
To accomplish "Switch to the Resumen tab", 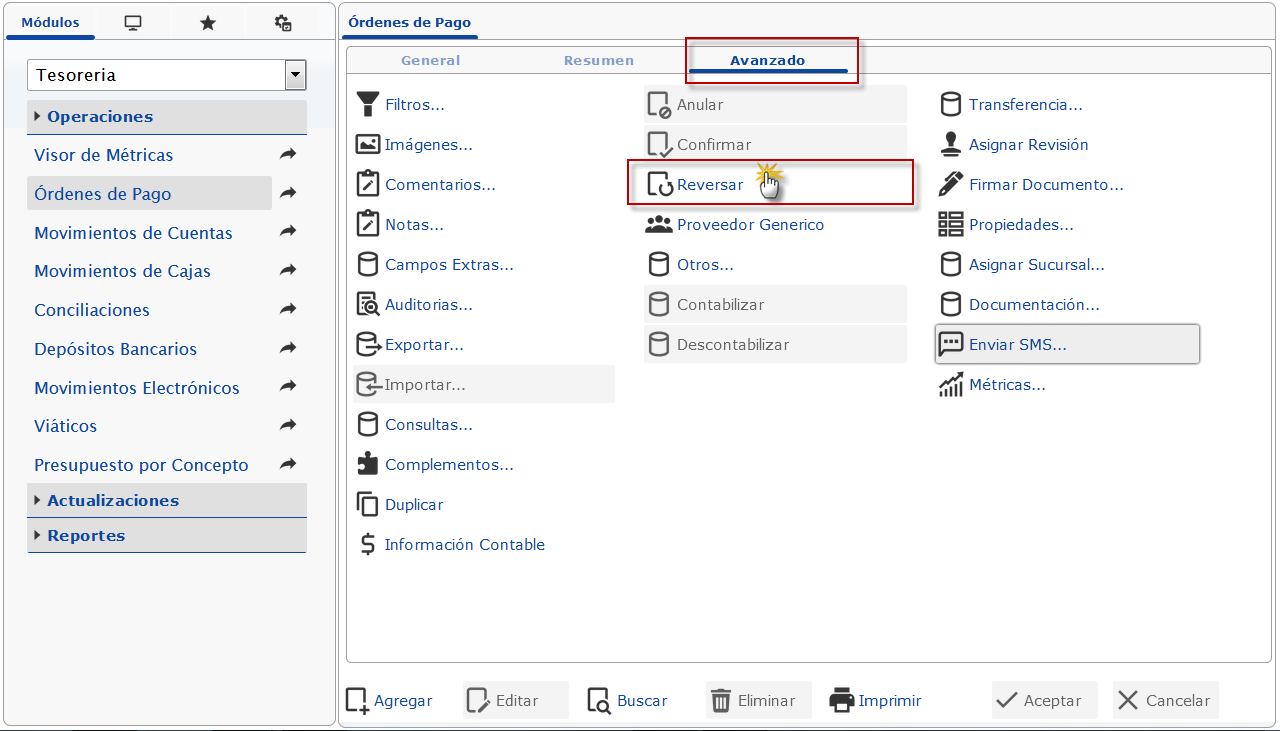I will (599, 60).
